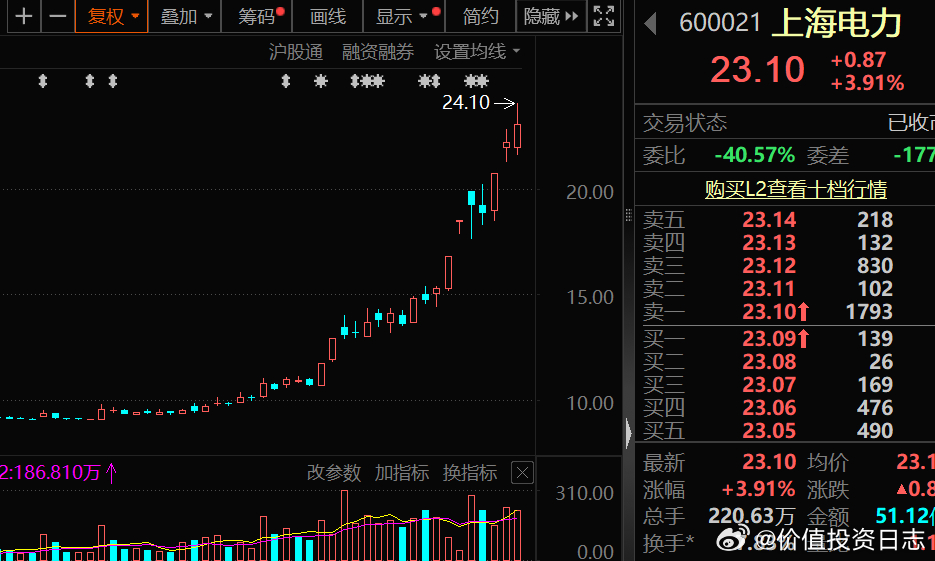Click the 卖一 price 23.10
This screenshot has width=935, height=561.
pos(769,312)
